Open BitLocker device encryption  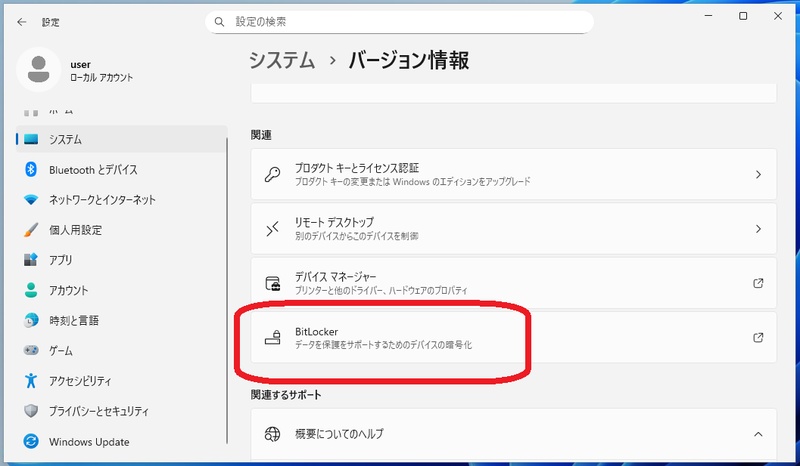[x=514, y=337]
